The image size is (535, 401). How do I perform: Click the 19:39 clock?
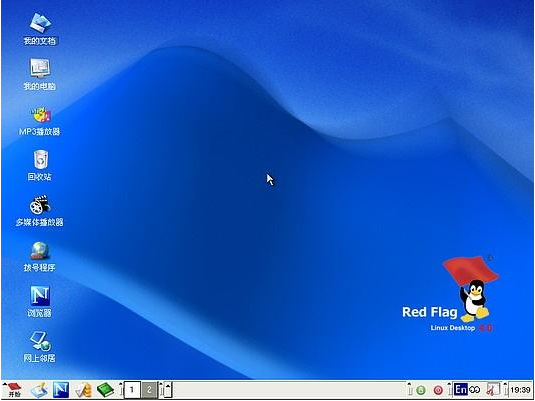click(521, 390)
